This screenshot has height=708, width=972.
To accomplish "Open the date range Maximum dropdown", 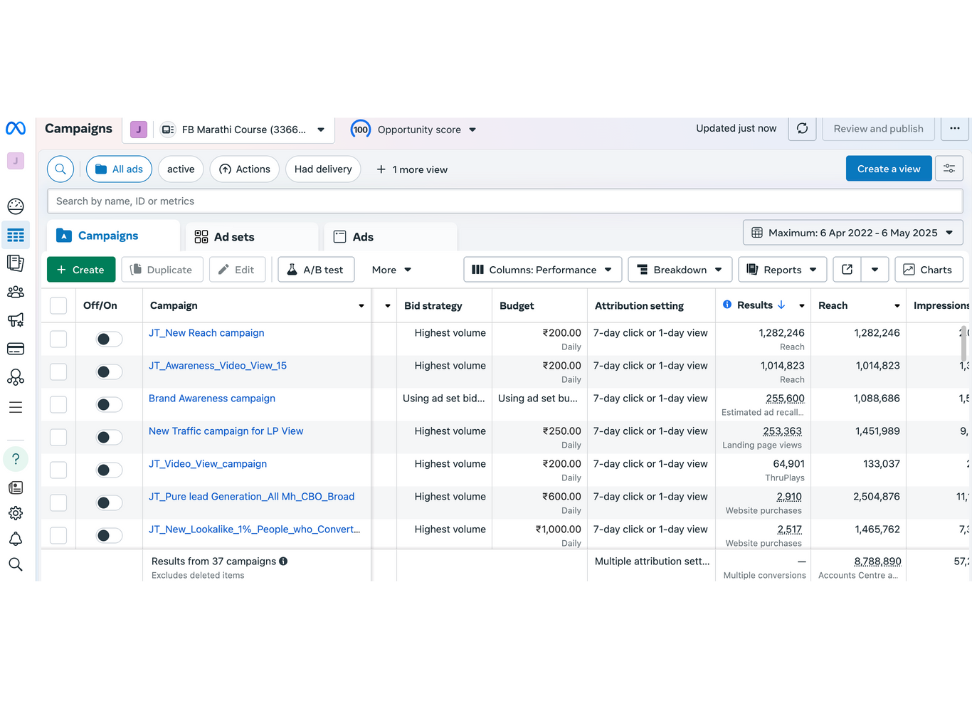I will tap(853, 233).
